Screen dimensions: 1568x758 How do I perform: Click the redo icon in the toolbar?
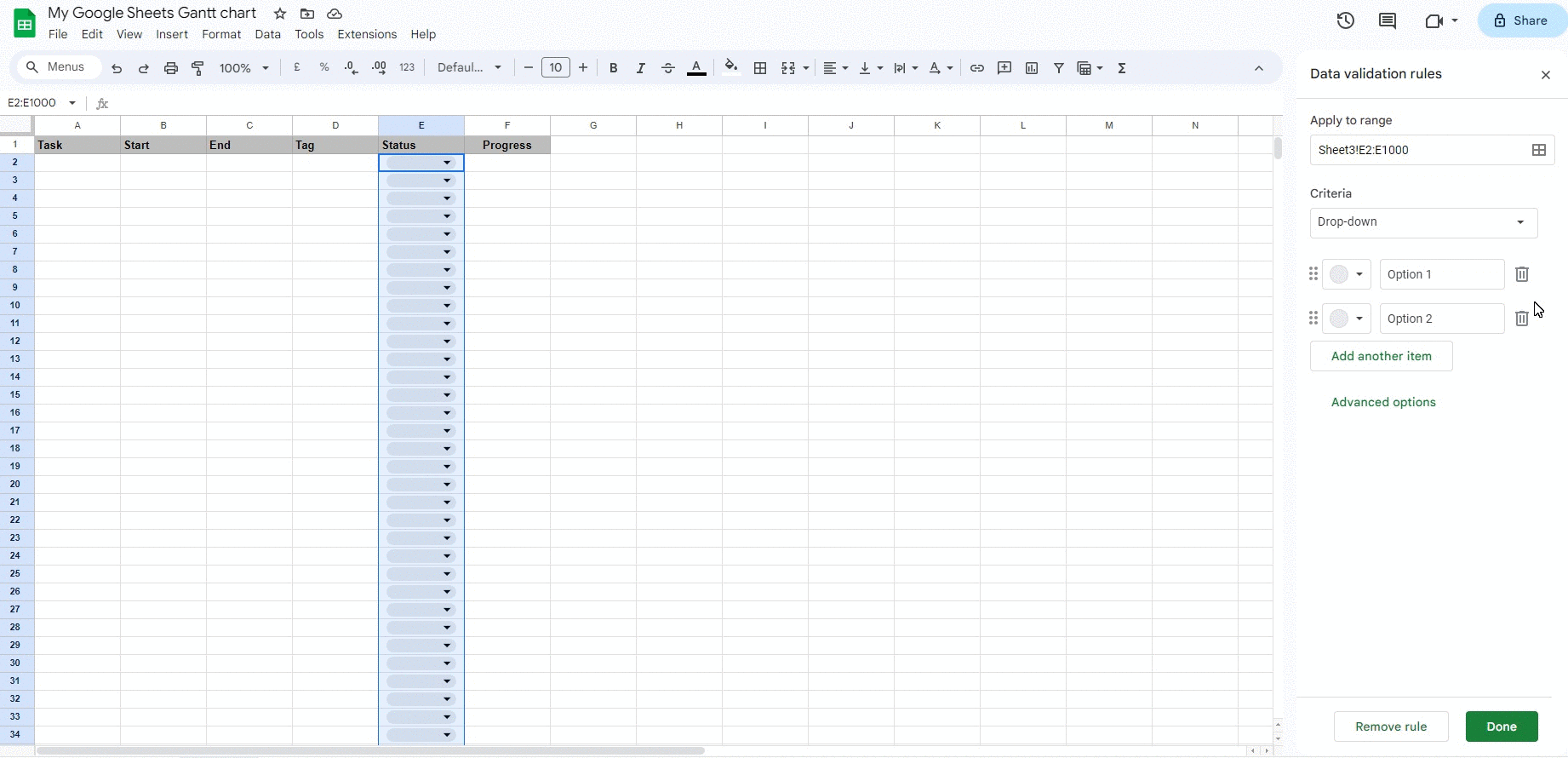click(144, 68)
